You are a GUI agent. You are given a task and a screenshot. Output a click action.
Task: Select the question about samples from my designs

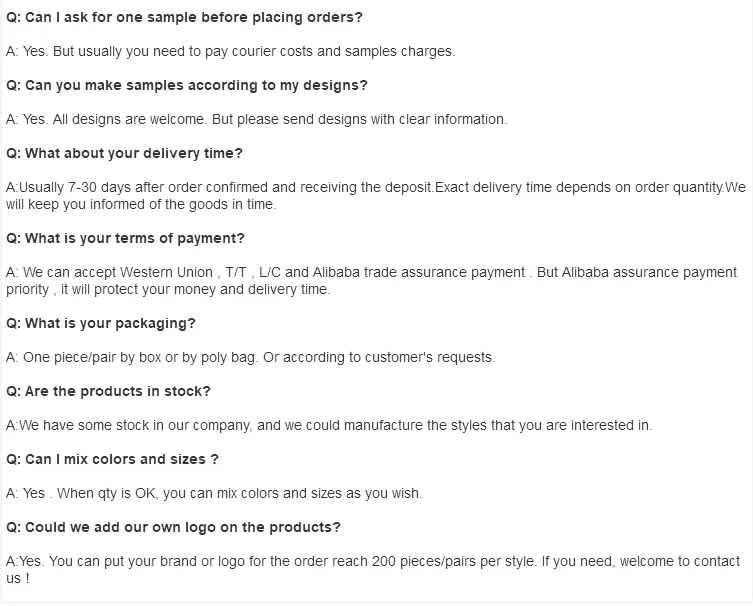coord(187,85)
